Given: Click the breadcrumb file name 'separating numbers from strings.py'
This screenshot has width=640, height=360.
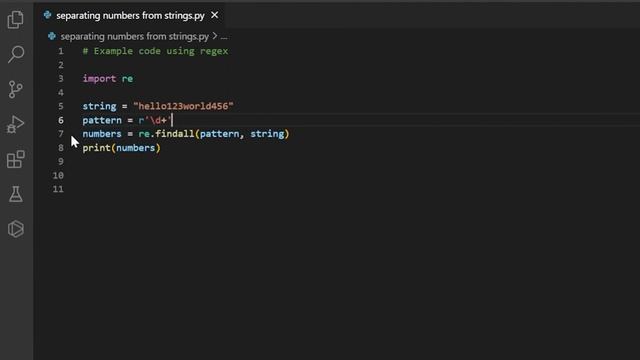Looking at the screenshot, I should tap(135, 36).
